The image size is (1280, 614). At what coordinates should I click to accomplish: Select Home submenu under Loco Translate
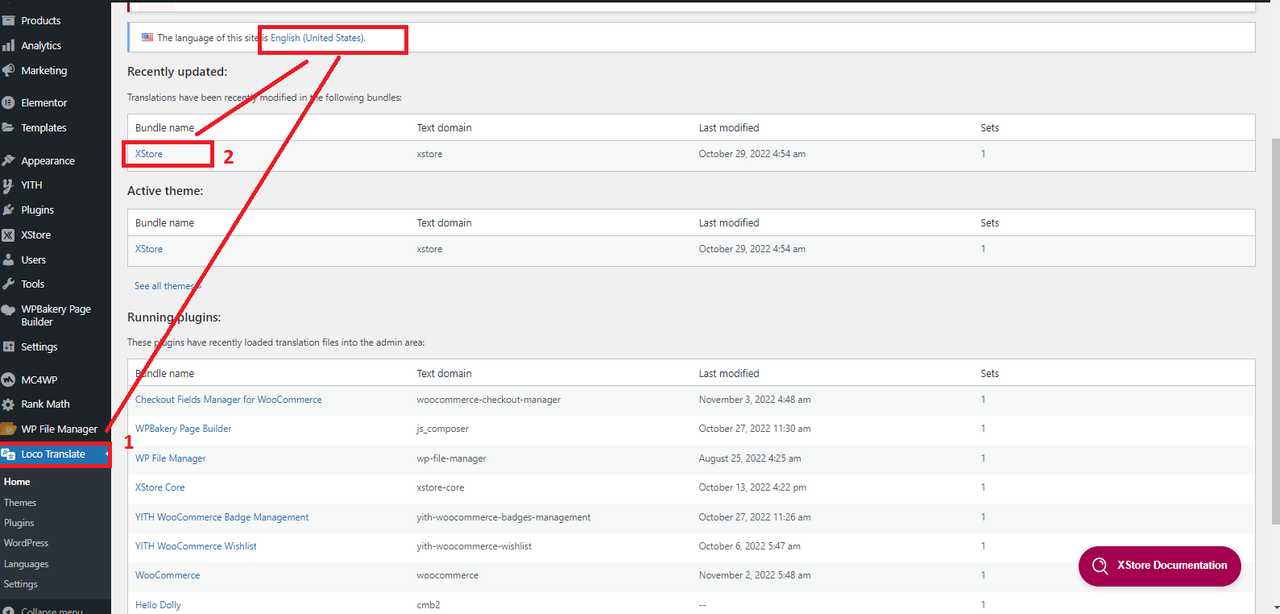[17, 482]
